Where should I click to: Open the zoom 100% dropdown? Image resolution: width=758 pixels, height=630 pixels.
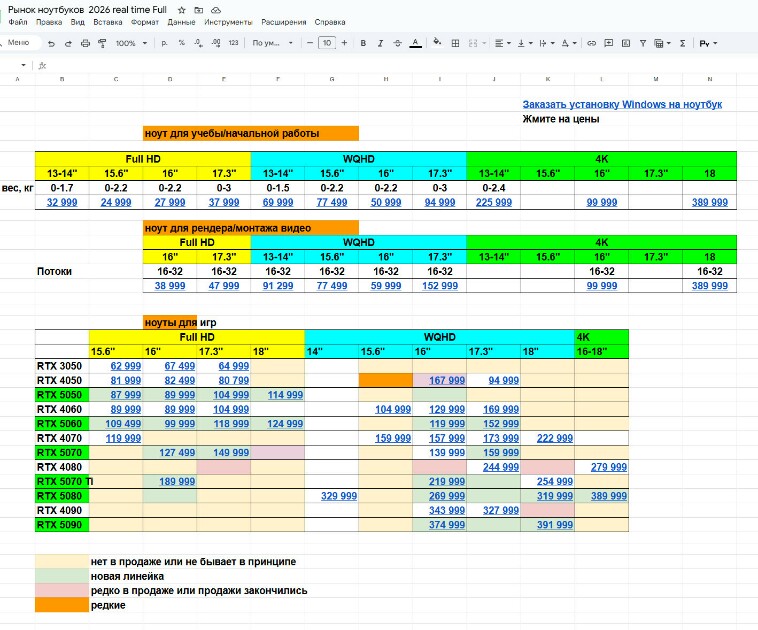click(x=131, y=44)
